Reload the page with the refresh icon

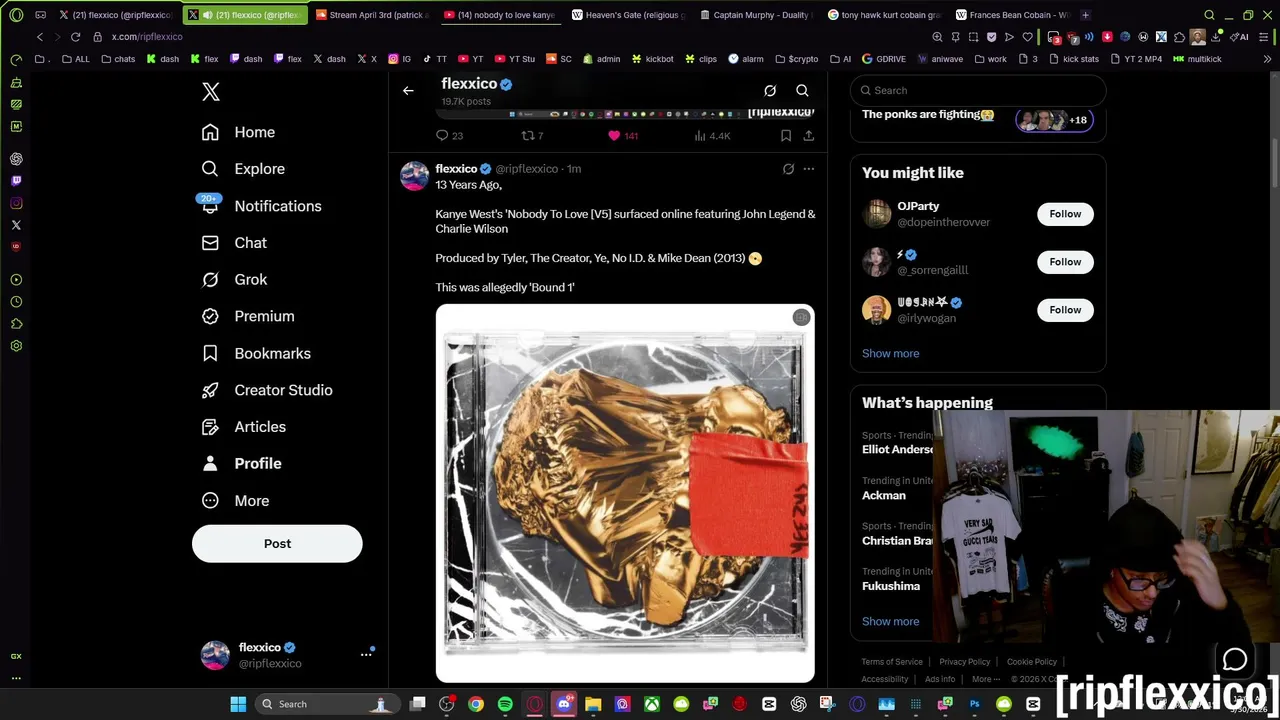pyautogui.click(x=75, y=37)
